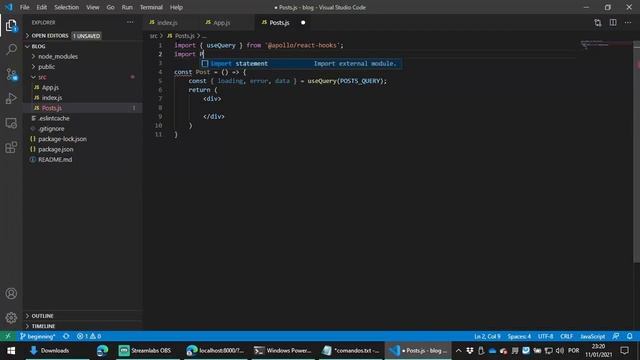Show hidden tray icons chevron
This screenshot has height=360, width=640.
[x=458, y=351]
